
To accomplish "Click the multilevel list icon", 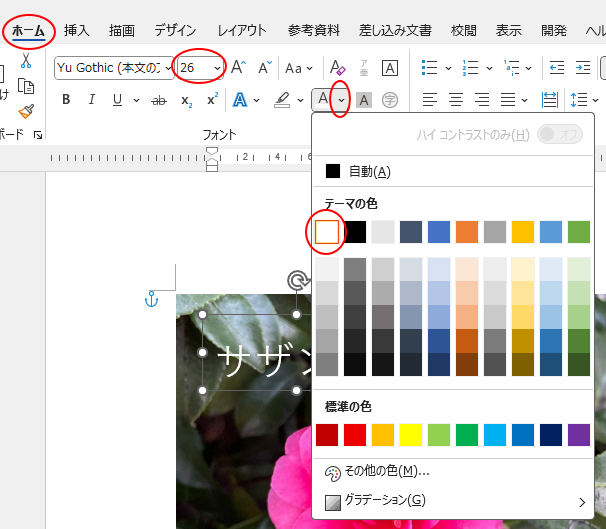I will tap(511, 68).
